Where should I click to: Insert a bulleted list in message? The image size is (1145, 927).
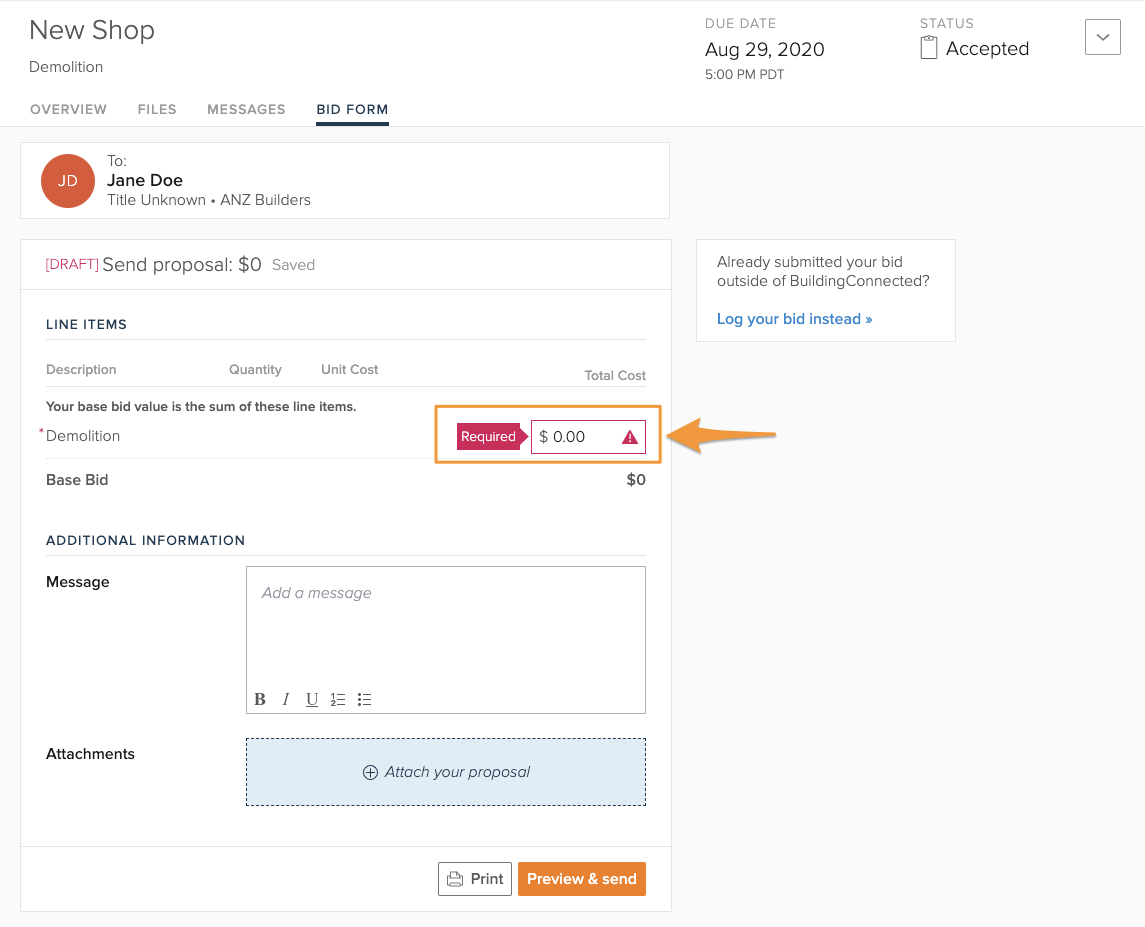point(365,699)
